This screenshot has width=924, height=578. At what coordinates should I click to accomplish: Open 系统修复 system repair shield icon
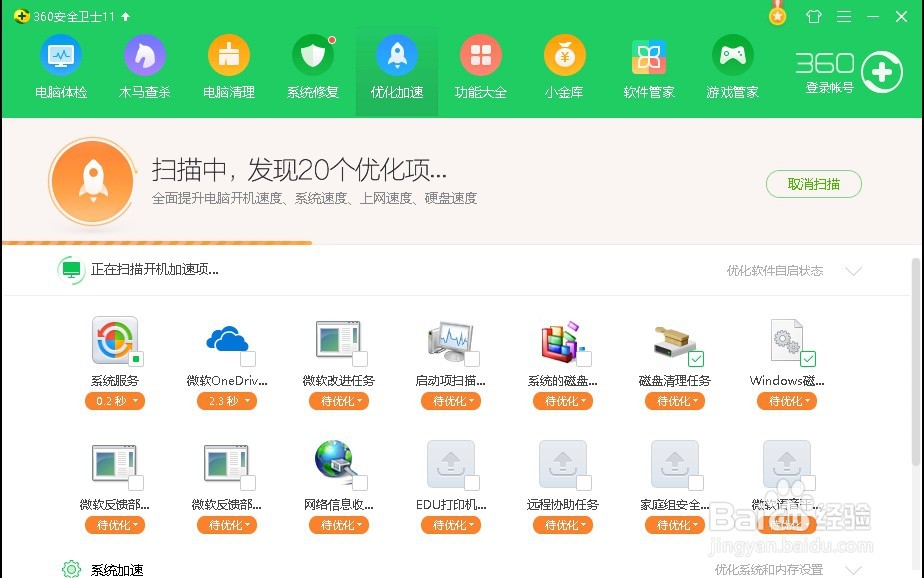pos(313,55)
